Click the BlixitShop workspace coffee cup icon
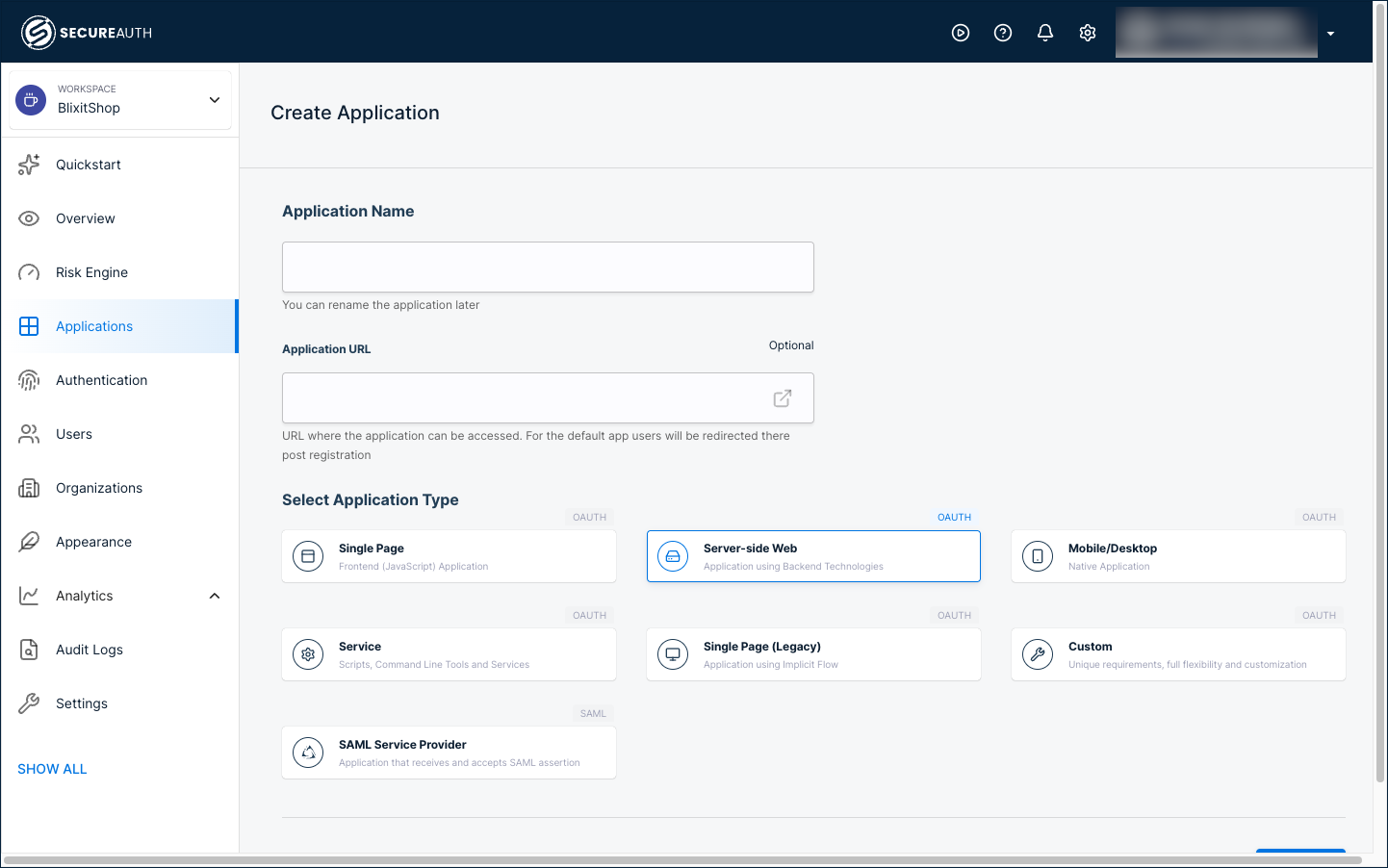 (31, 99)
